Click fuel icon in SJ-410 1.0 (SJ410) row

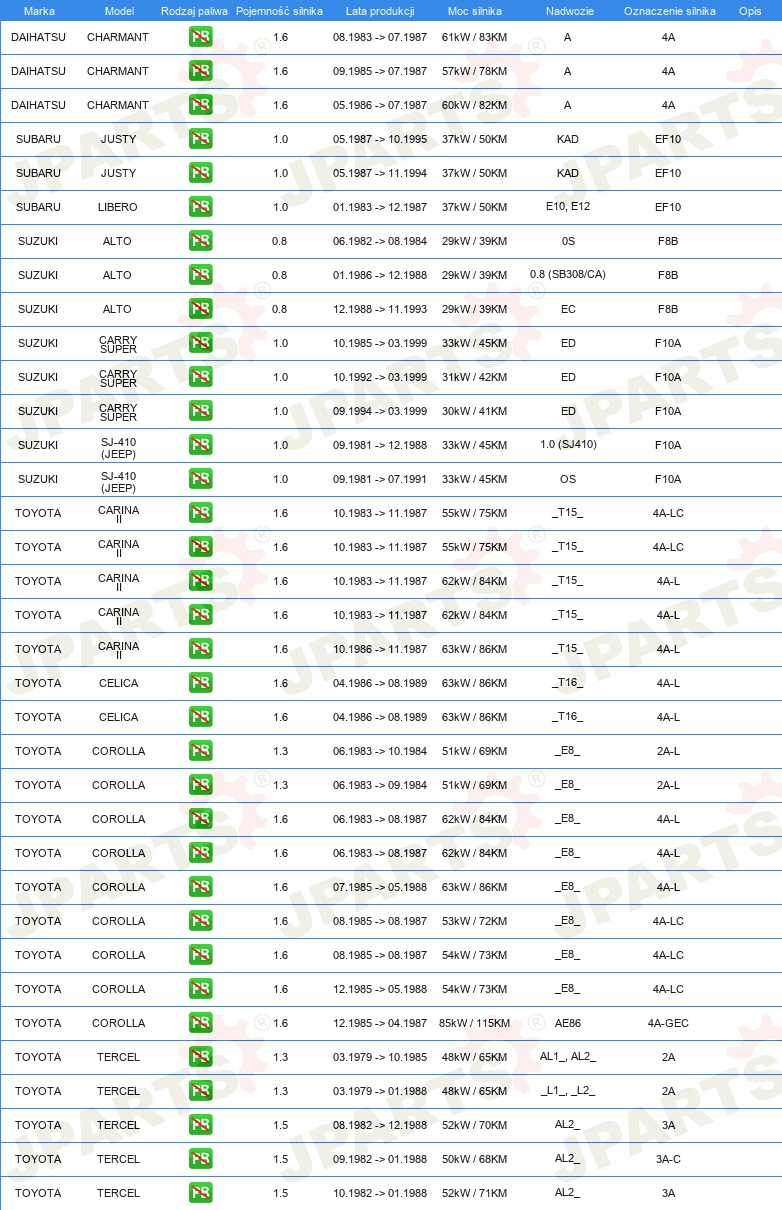tap(200, 445)
